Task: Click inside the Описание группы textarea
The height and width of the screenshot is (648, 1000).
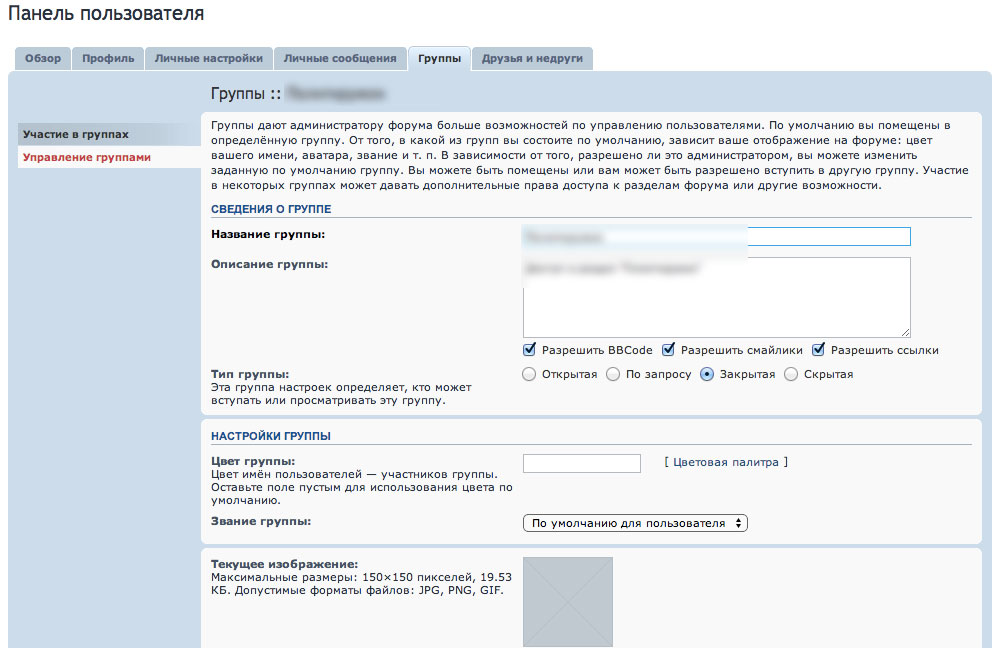Action: click(716, 297)
